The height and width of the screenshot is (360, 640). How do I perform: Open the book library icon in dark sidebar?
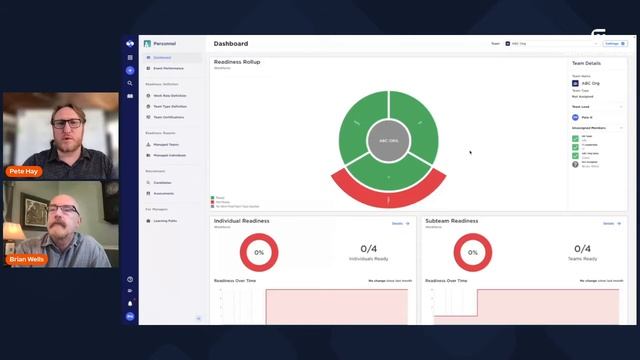point(130,96)
